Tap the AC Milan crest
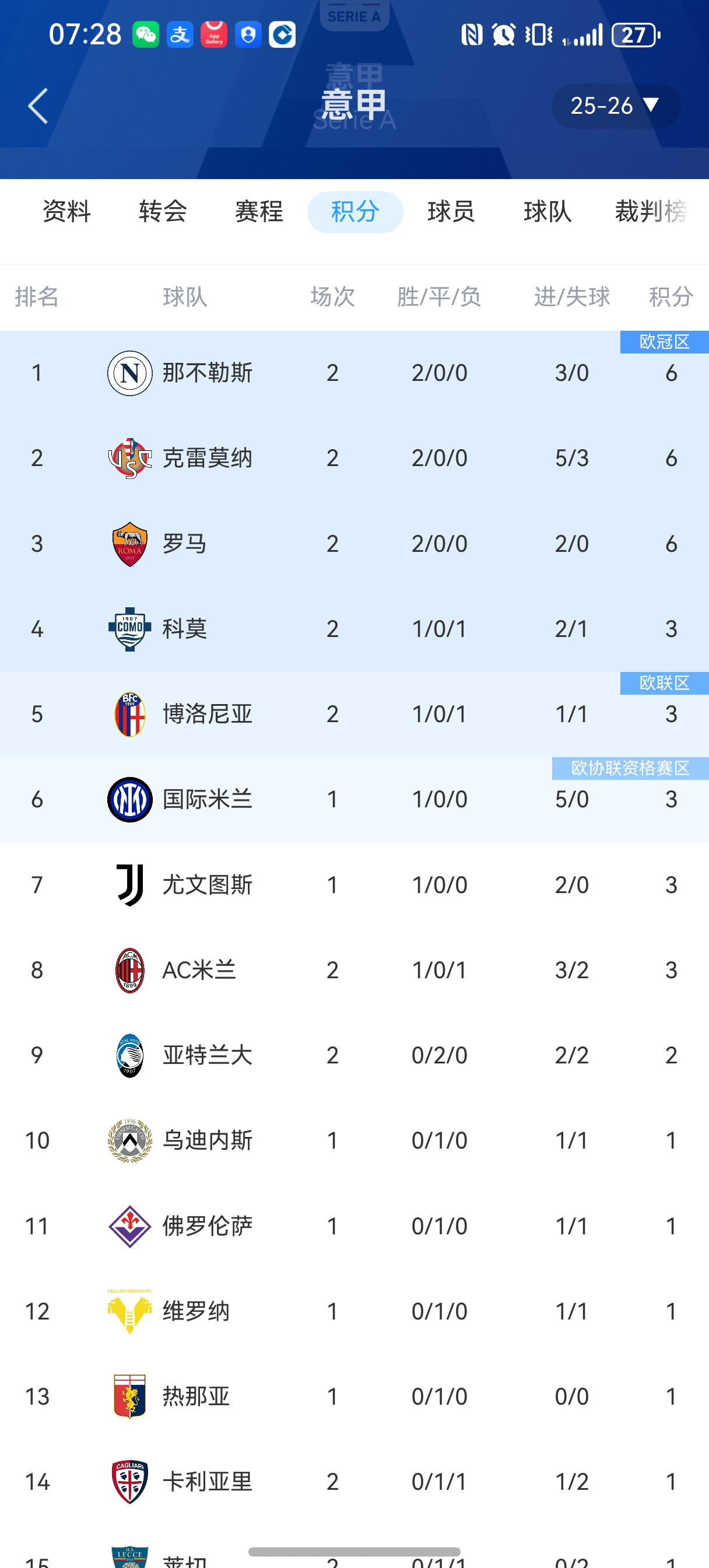 (129, 970)
